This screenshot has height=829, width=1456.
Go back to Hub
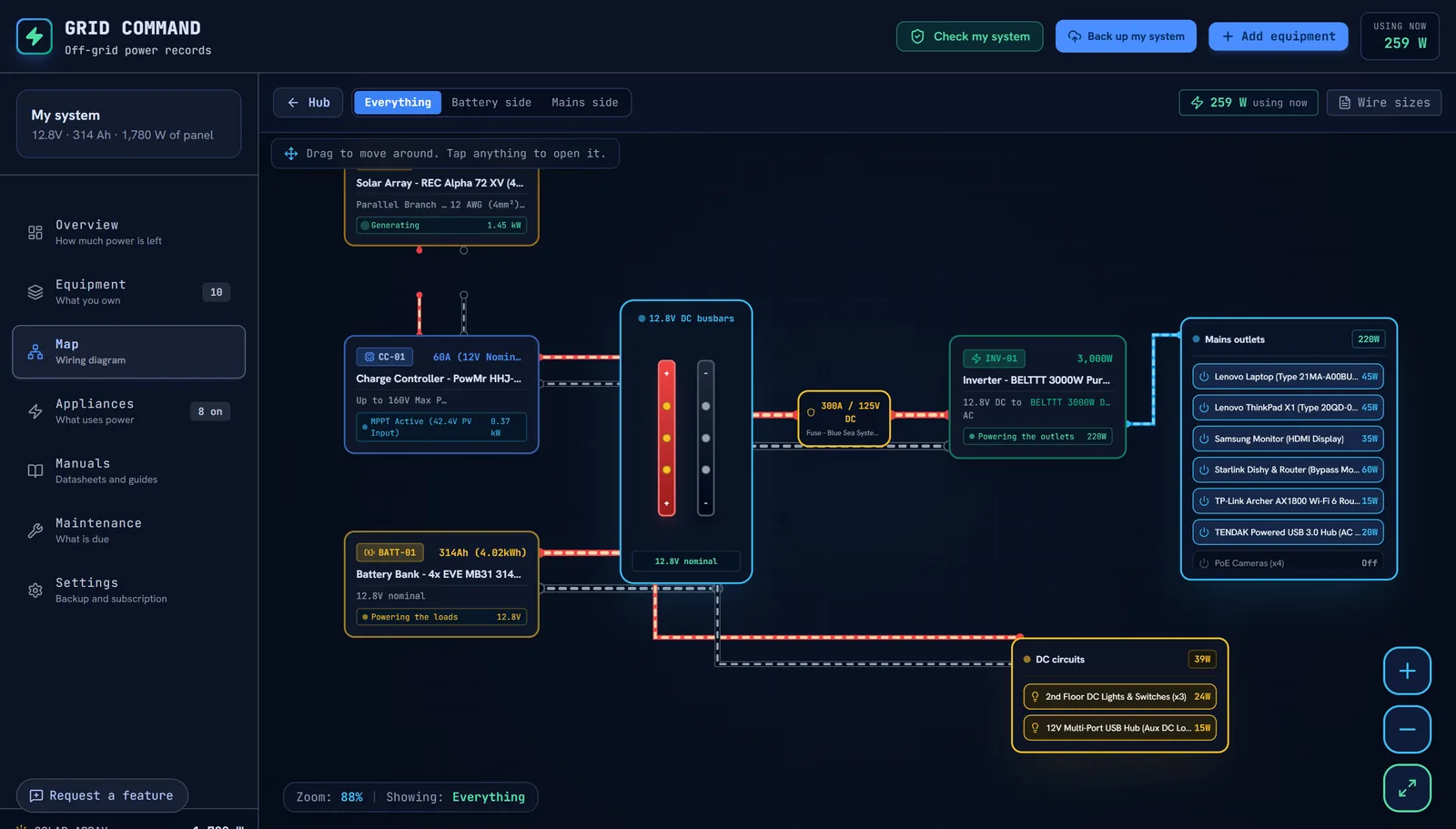pos(308,103)
